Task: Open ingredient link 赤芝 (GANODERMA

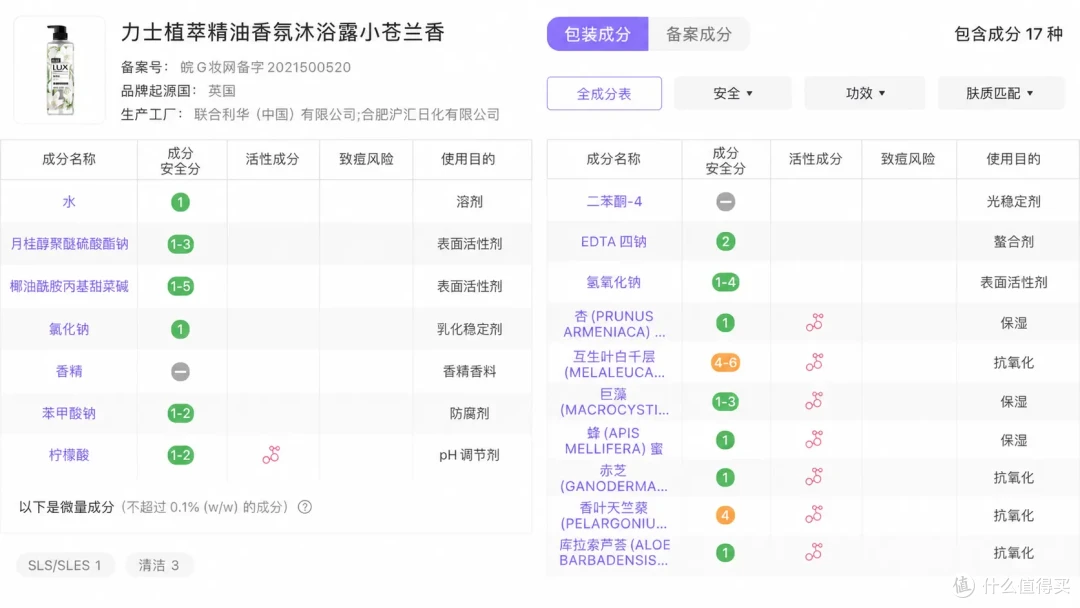Action: [x=614, y=479]
